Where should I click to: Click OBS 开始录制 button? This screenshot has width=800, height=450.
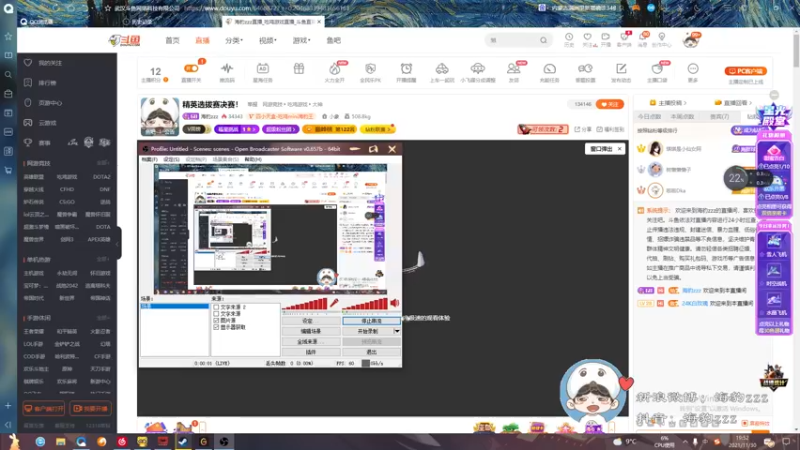click(x=368, y=331)
